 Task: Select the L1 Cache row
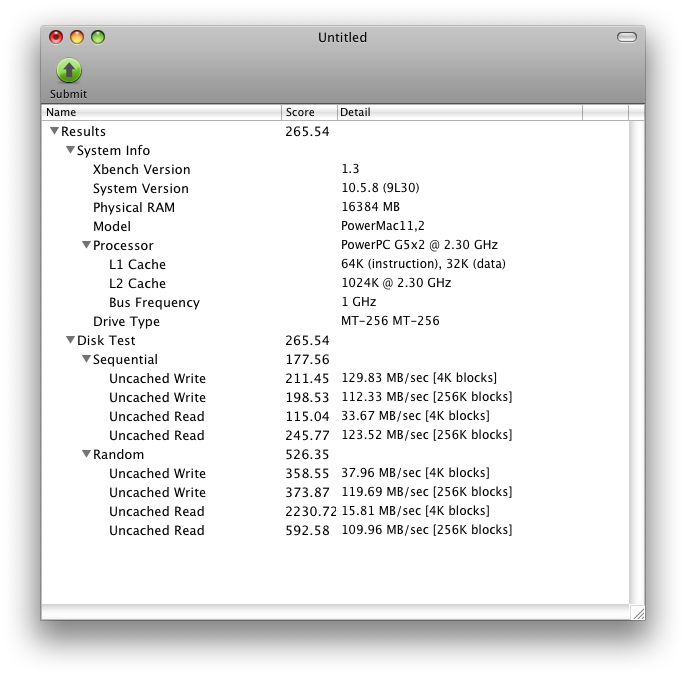336,264
